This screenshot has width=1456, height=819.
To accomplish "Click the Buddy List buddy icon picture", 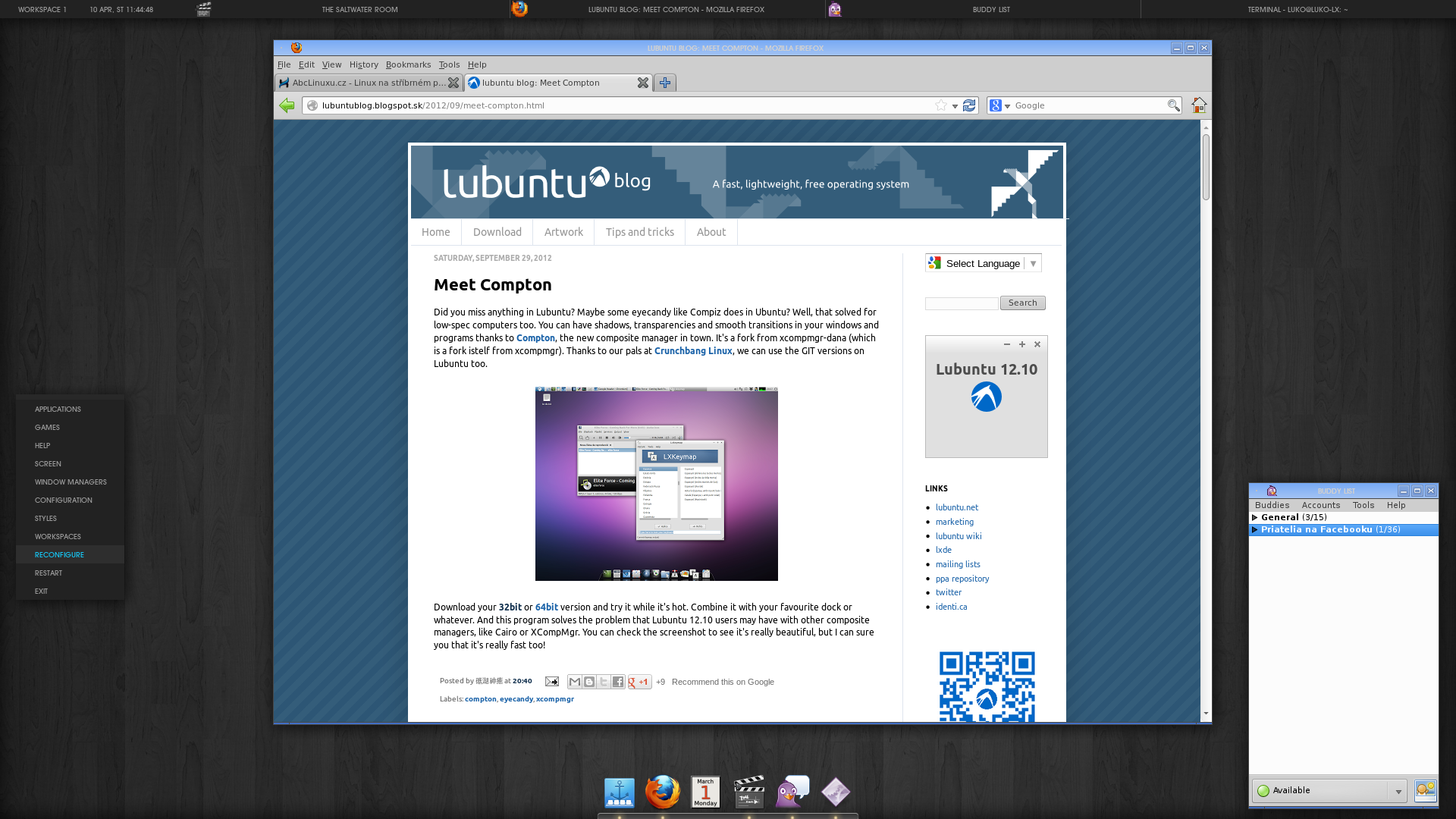I will pos(1426,791).
